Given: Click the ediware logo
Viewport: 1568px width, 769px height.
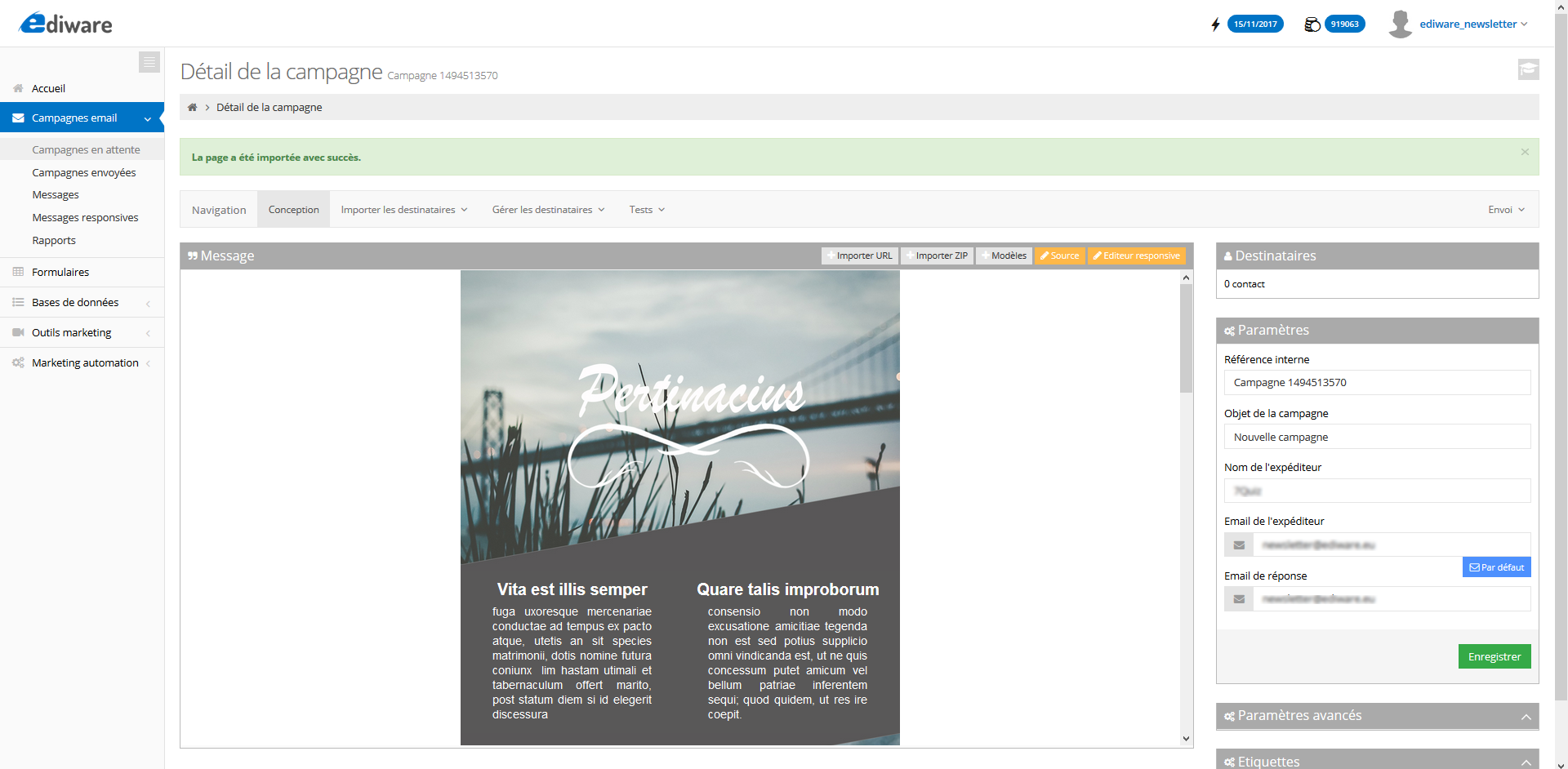Looking at the screenshot, I should (x=65, y=24).
